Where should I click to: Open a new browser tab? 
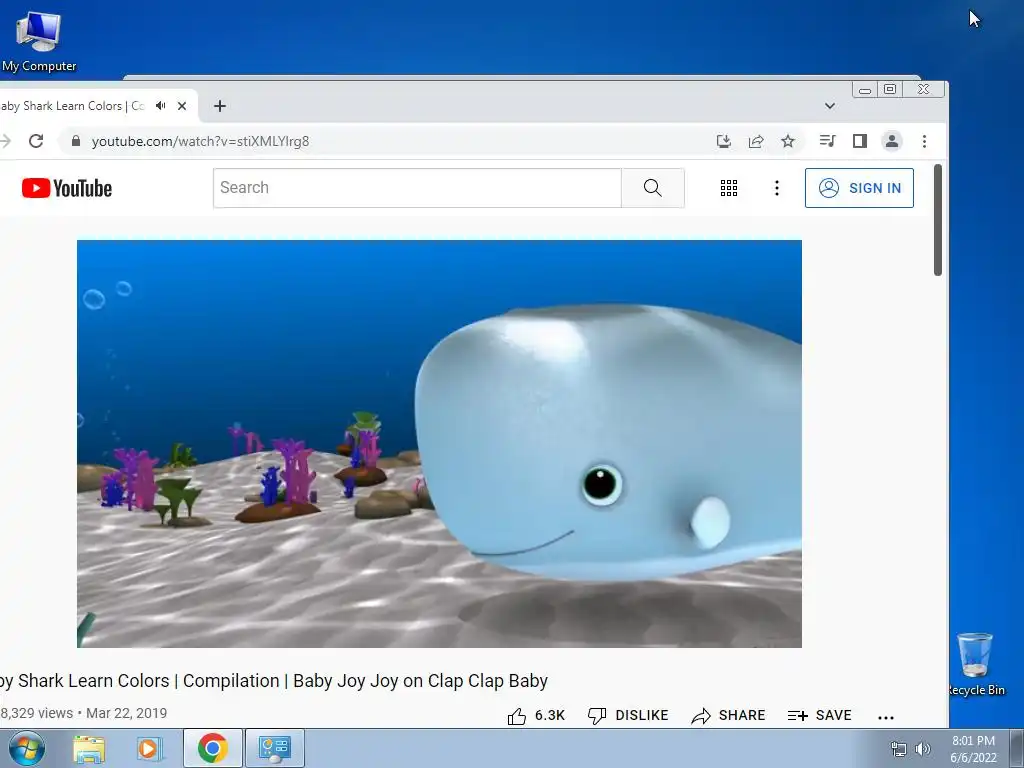pyautogui.click(x=220, y=106)
